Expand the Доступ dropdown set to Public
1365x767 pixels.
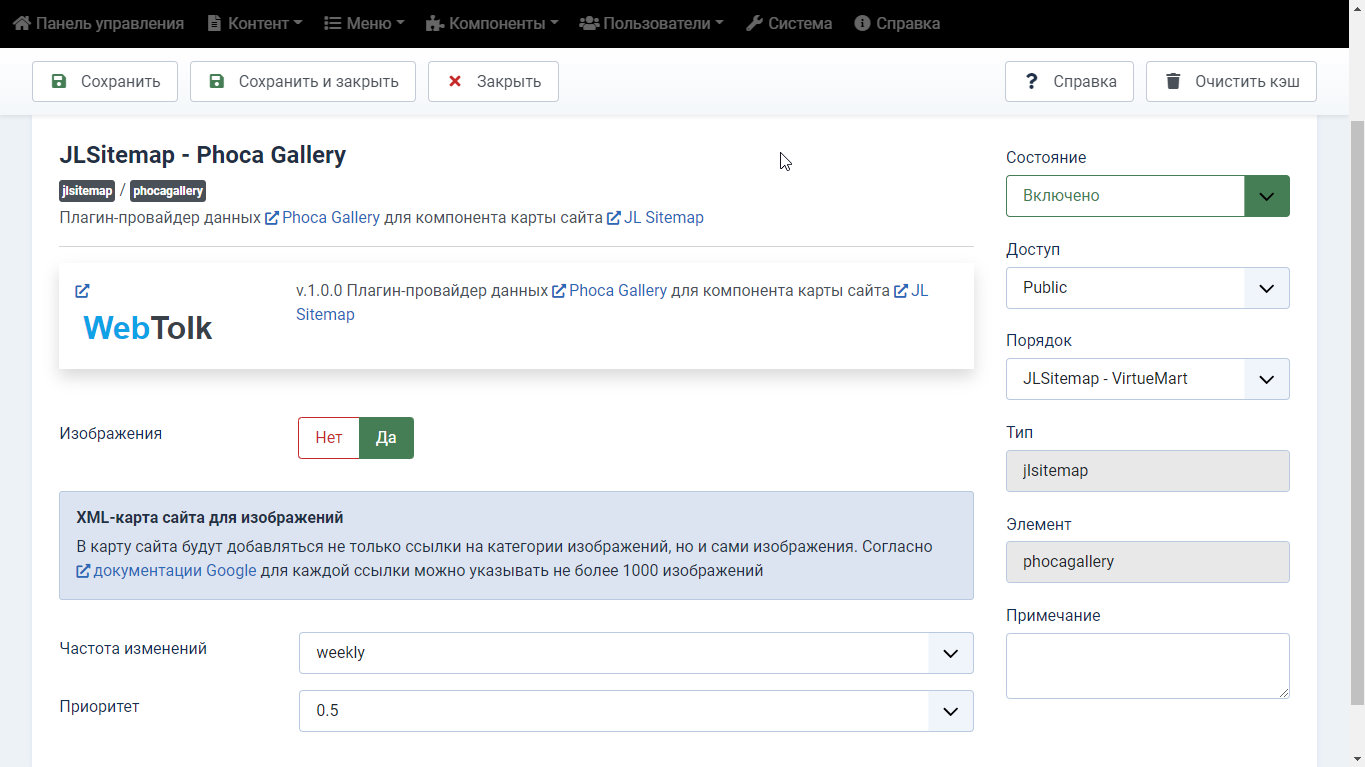1147,288
